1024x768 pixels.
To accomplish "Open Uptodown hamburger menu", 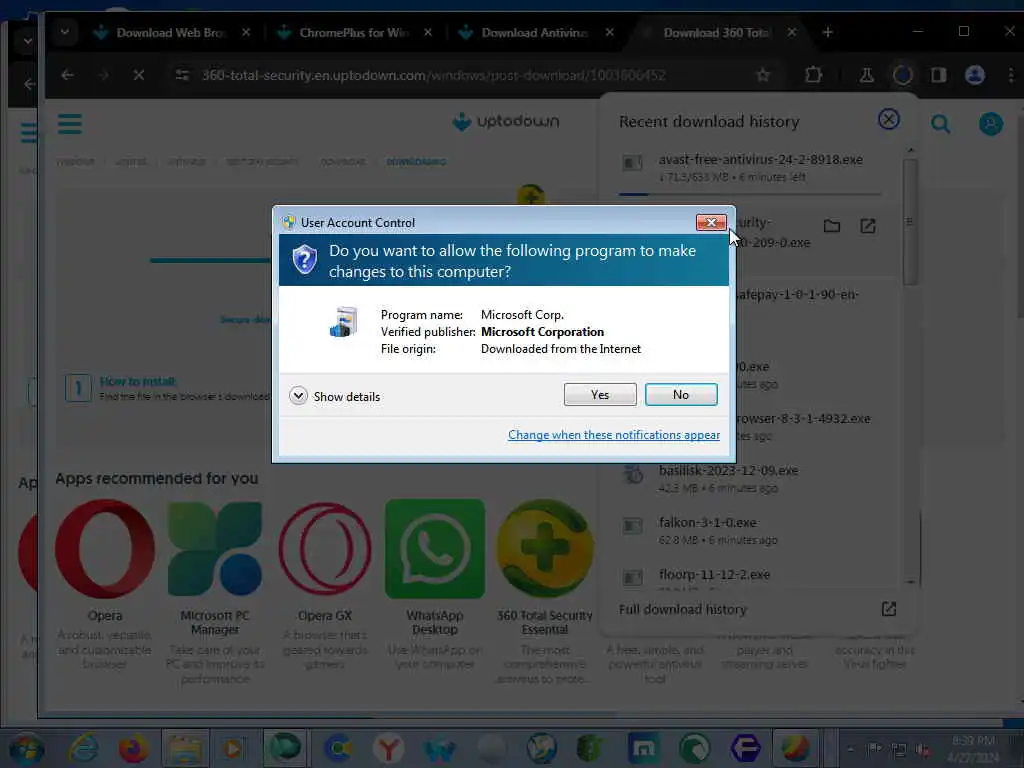I will 70,123.
